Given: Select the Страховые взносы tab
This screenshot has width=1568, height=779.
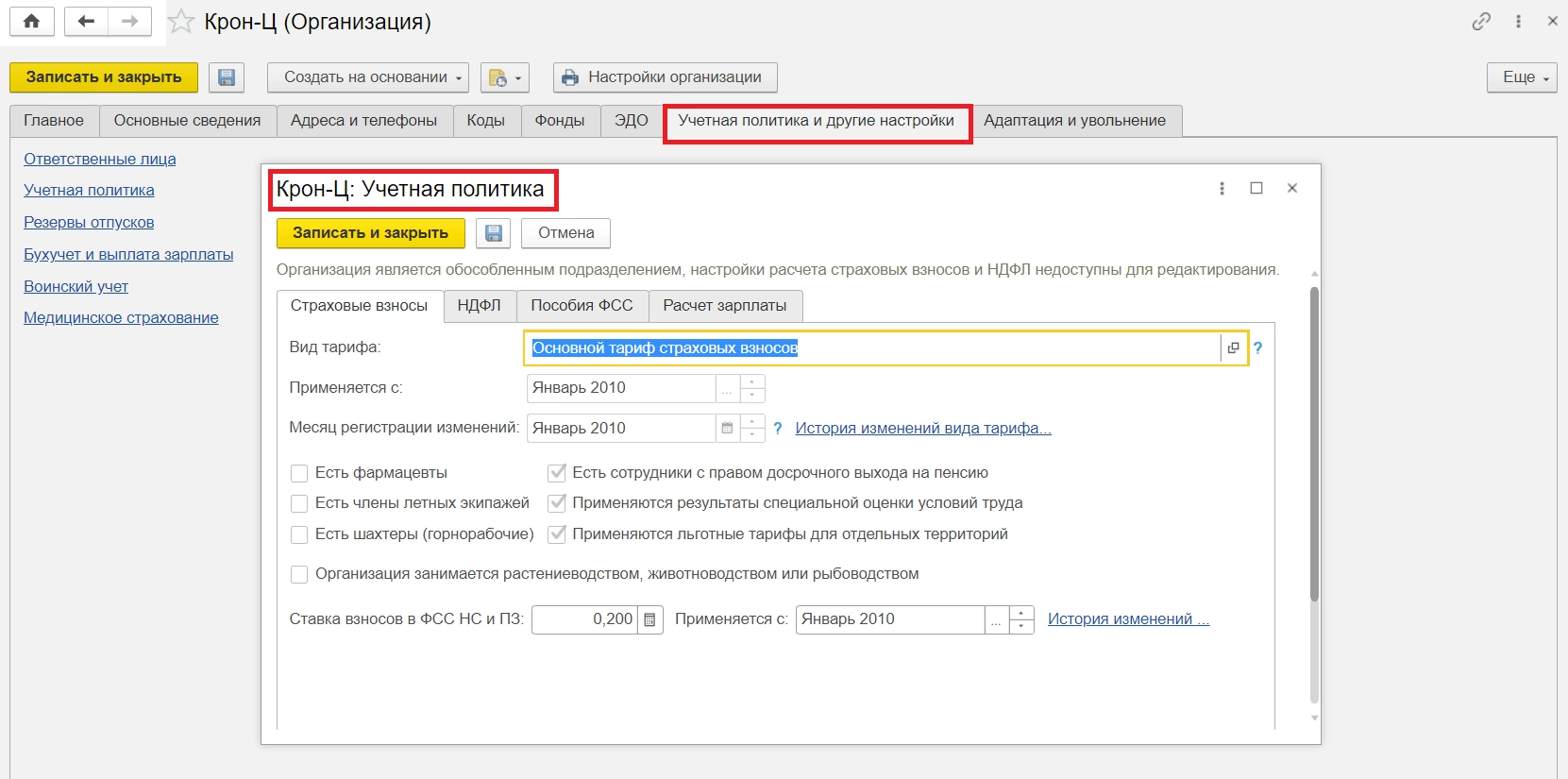Looking at the screenshot, I should pyautogui.click(x=359, y=306).
